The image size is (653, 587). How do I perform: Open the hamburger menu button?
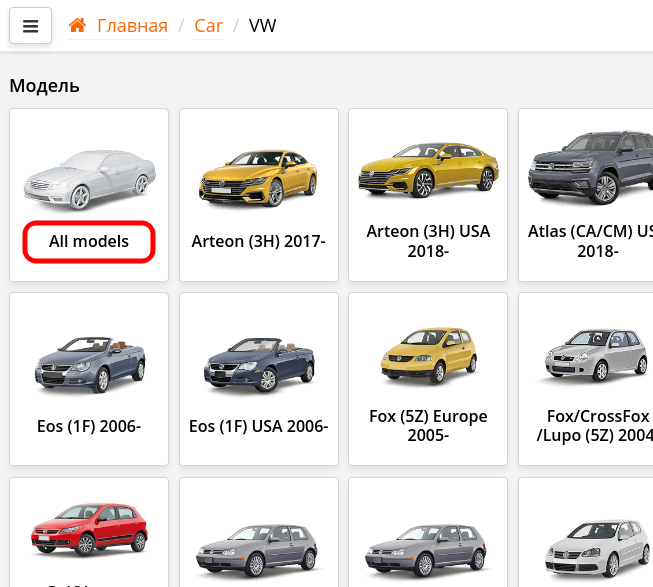pyautogui.click(x=30, y=25)
